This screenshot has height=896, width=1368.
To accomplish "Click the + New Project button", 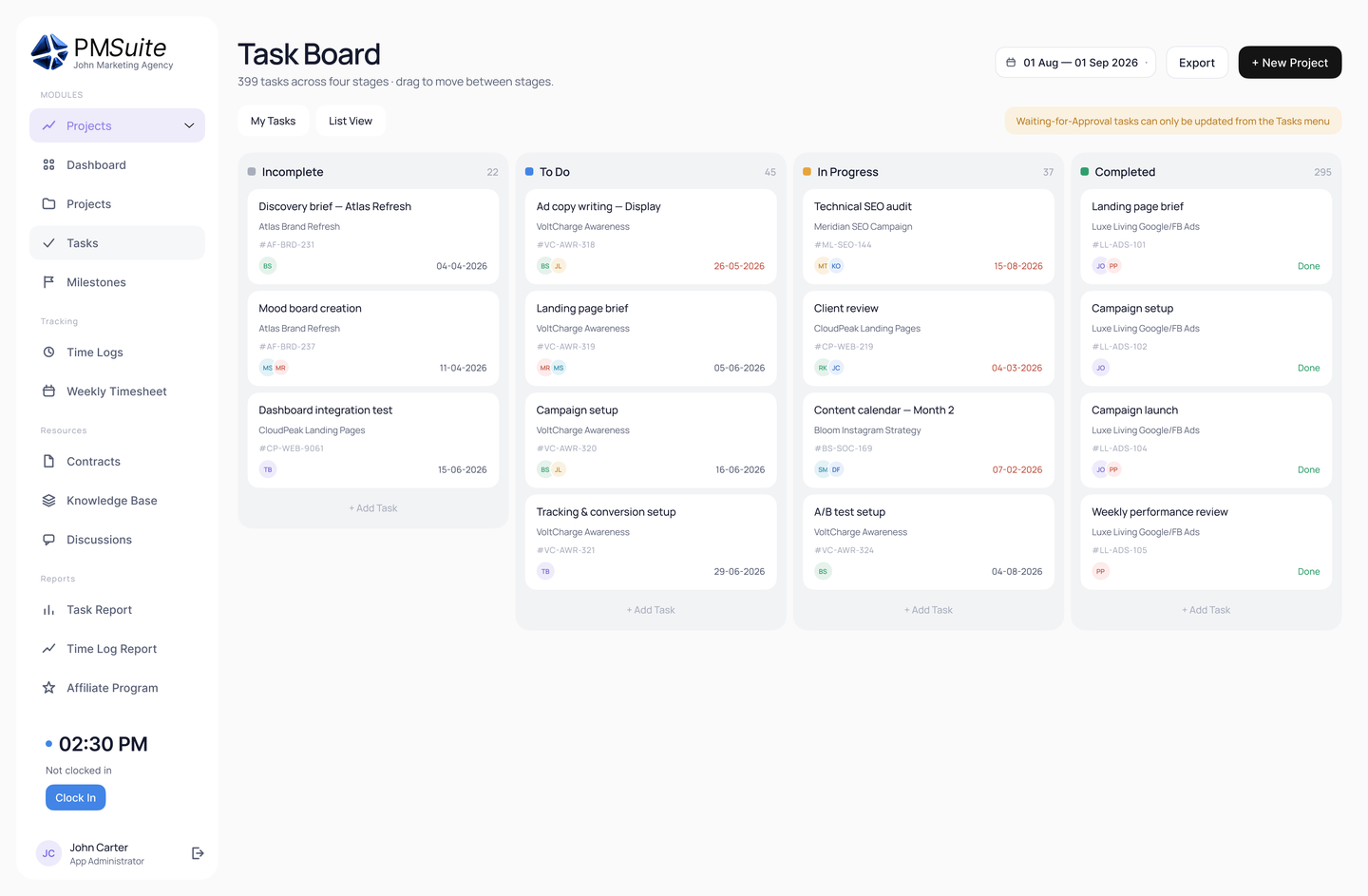I will (x=1289, y=63).
